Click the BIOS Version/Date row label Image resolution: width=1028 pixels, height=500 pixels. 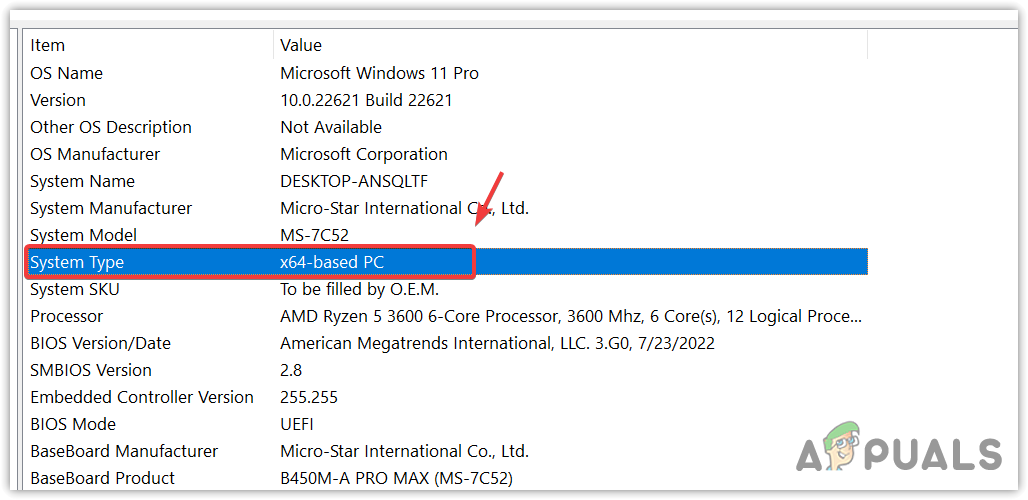click(x=100, y=343)
